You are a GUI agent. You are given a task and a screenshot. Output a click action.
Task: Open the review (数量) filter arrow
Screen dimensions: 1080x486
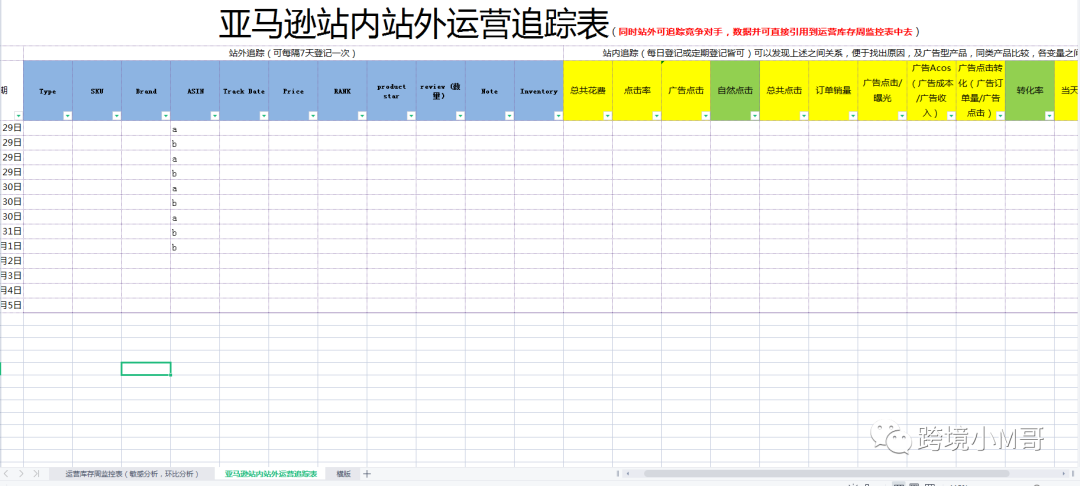pos(460,116)
